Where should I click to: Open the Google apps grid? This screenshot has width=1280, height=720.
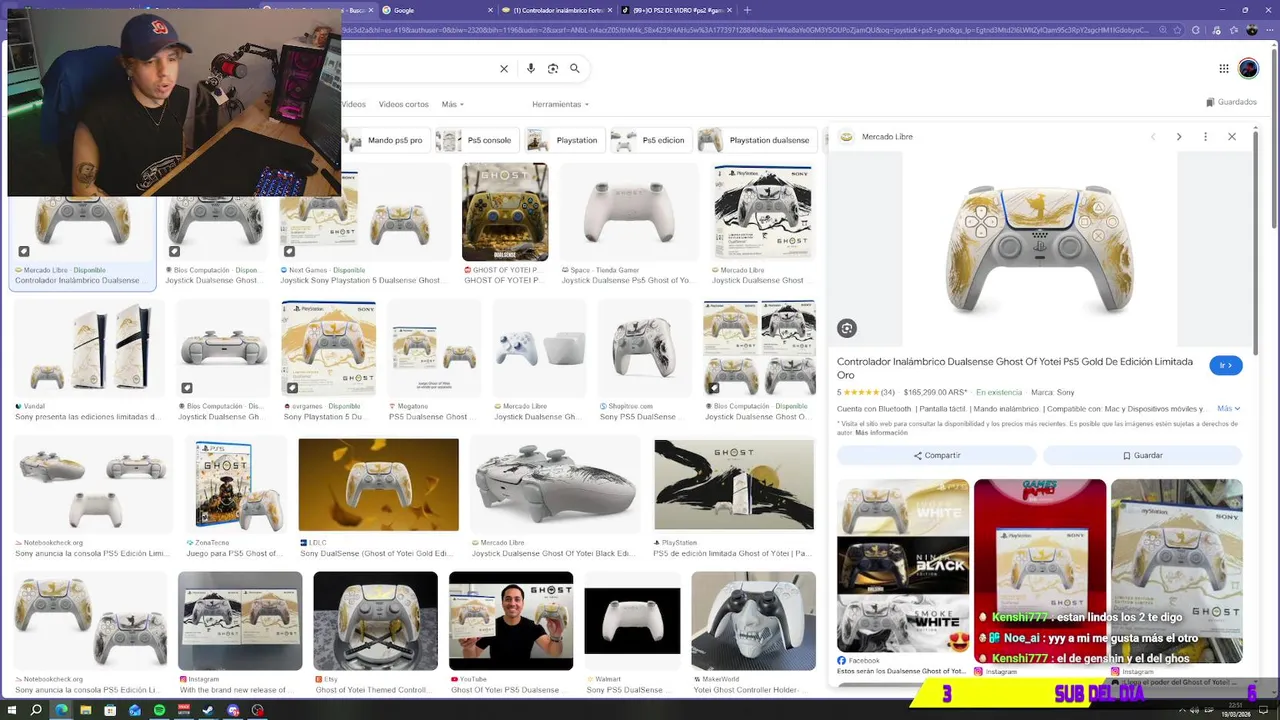tap(1223, 68)
